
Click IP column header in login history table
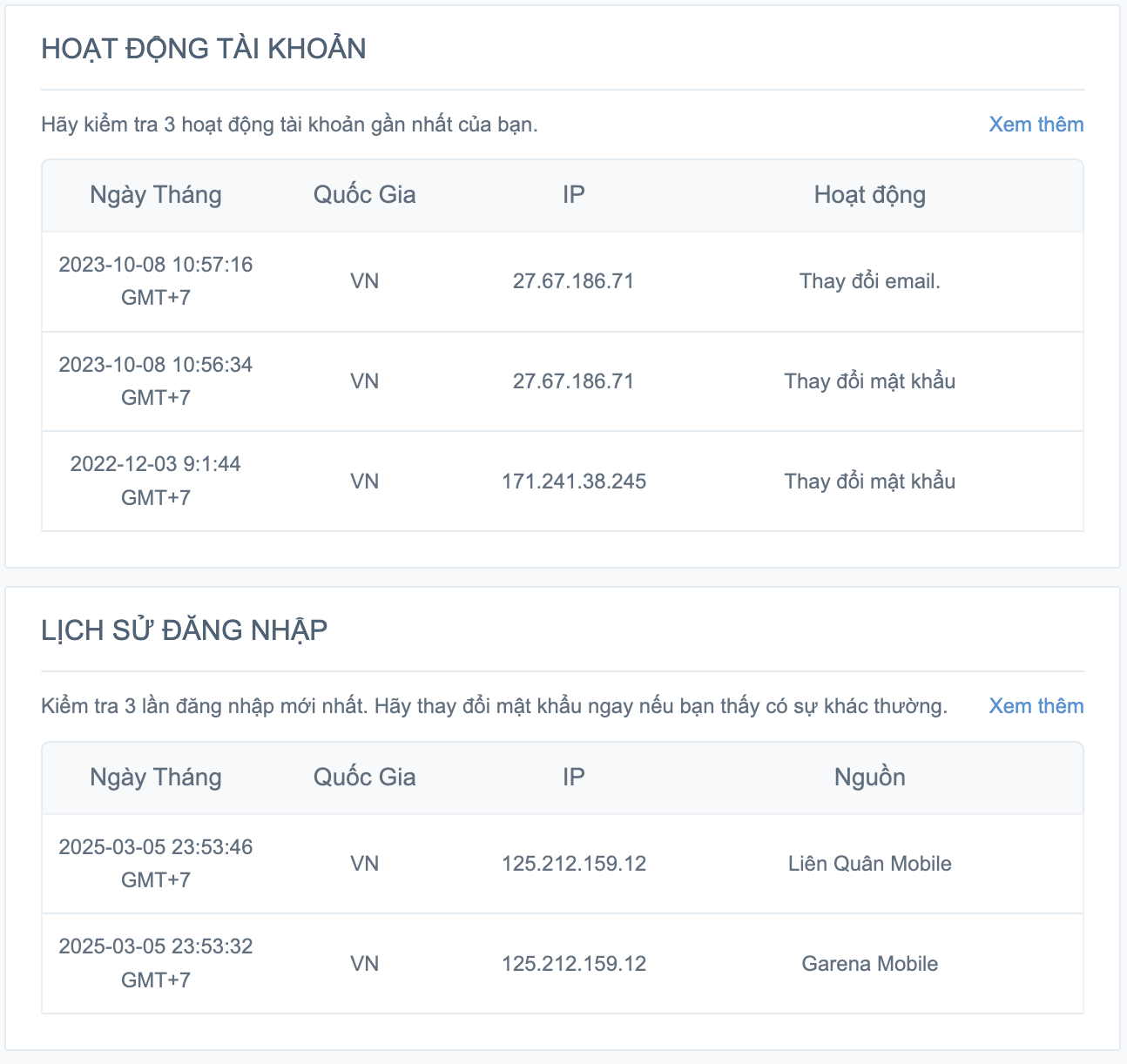pos(573,778)
